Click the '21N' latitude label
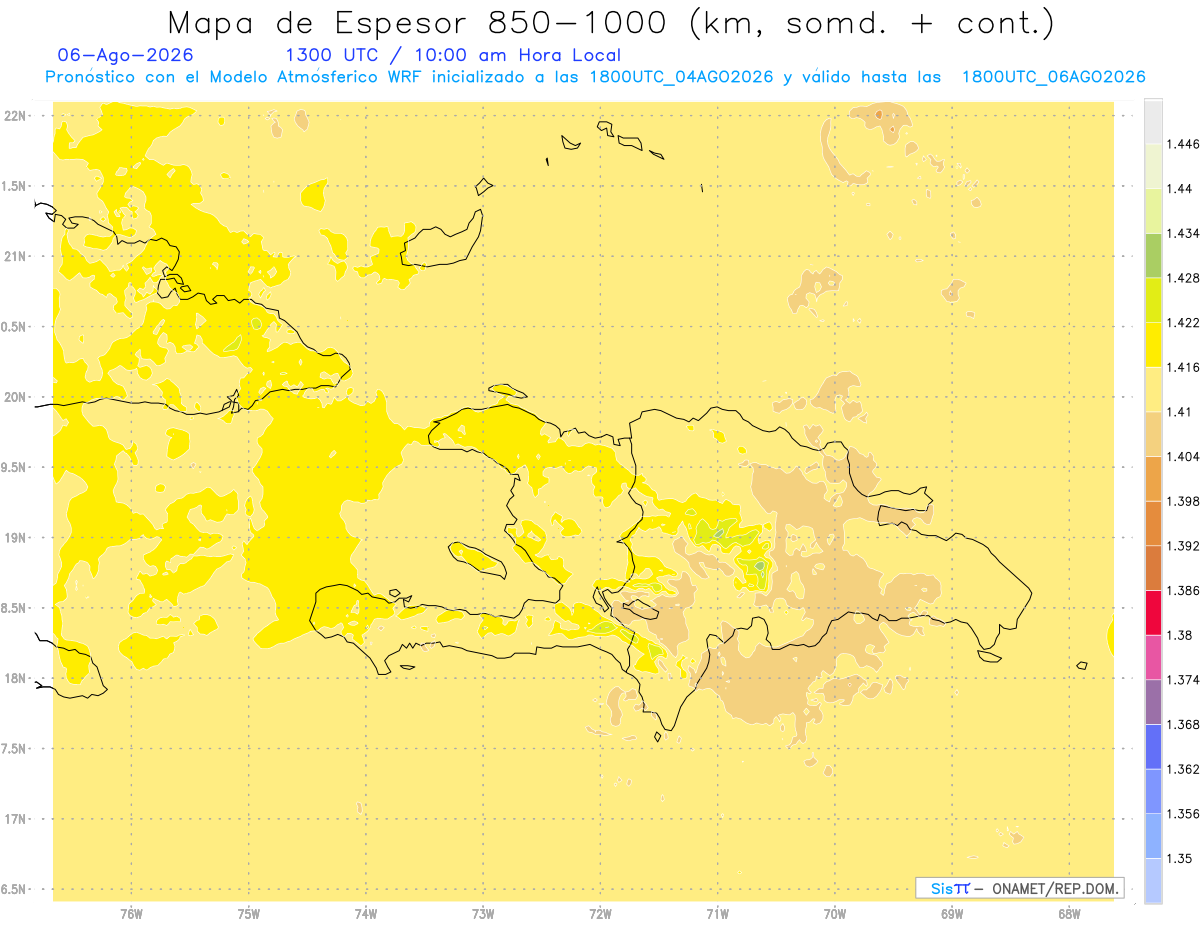Viewport: 1200px width, 927px height. [17, 256]
